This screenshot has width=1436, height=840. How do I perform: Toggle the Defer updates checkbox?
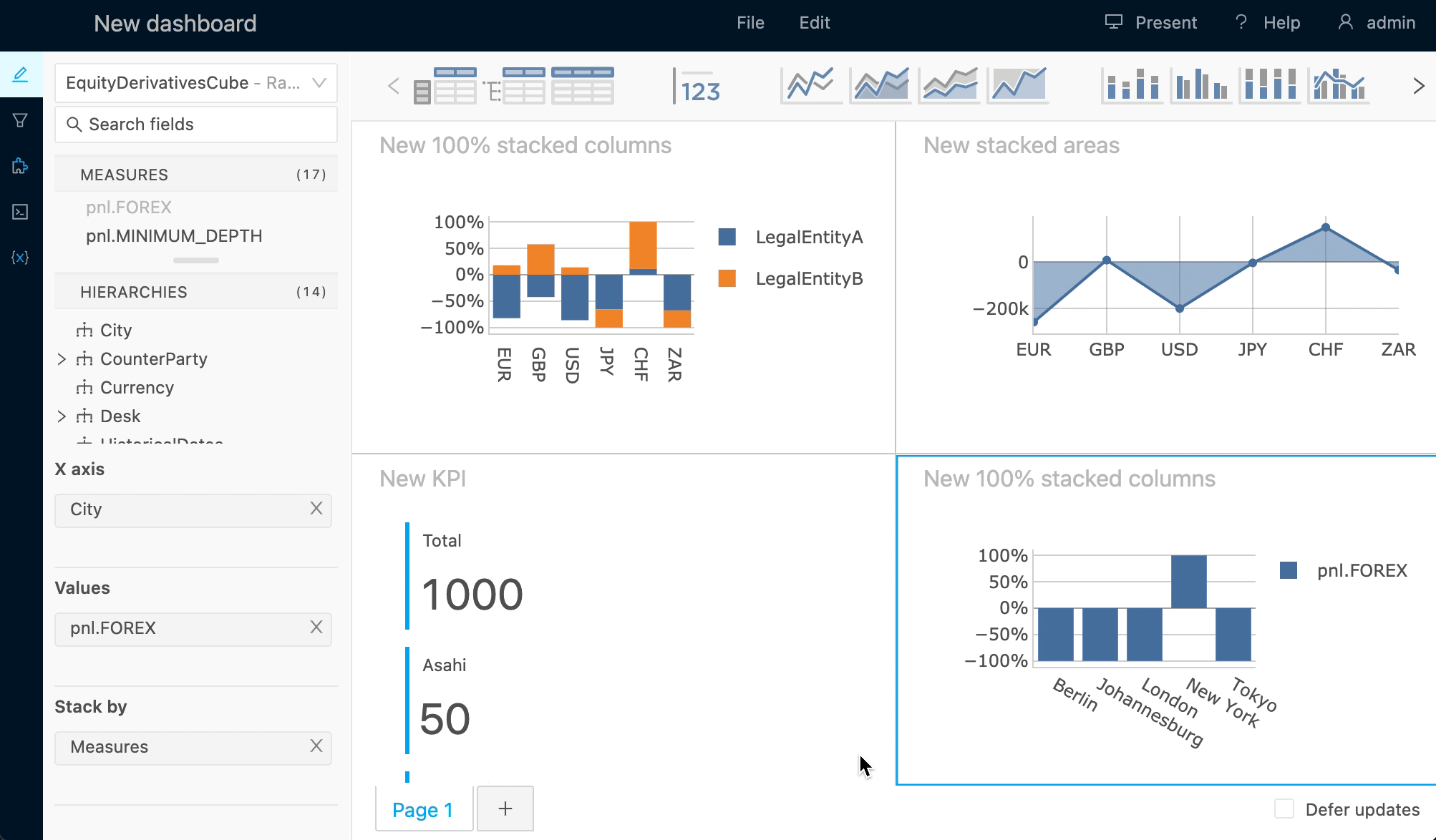tap(1284, 809)
